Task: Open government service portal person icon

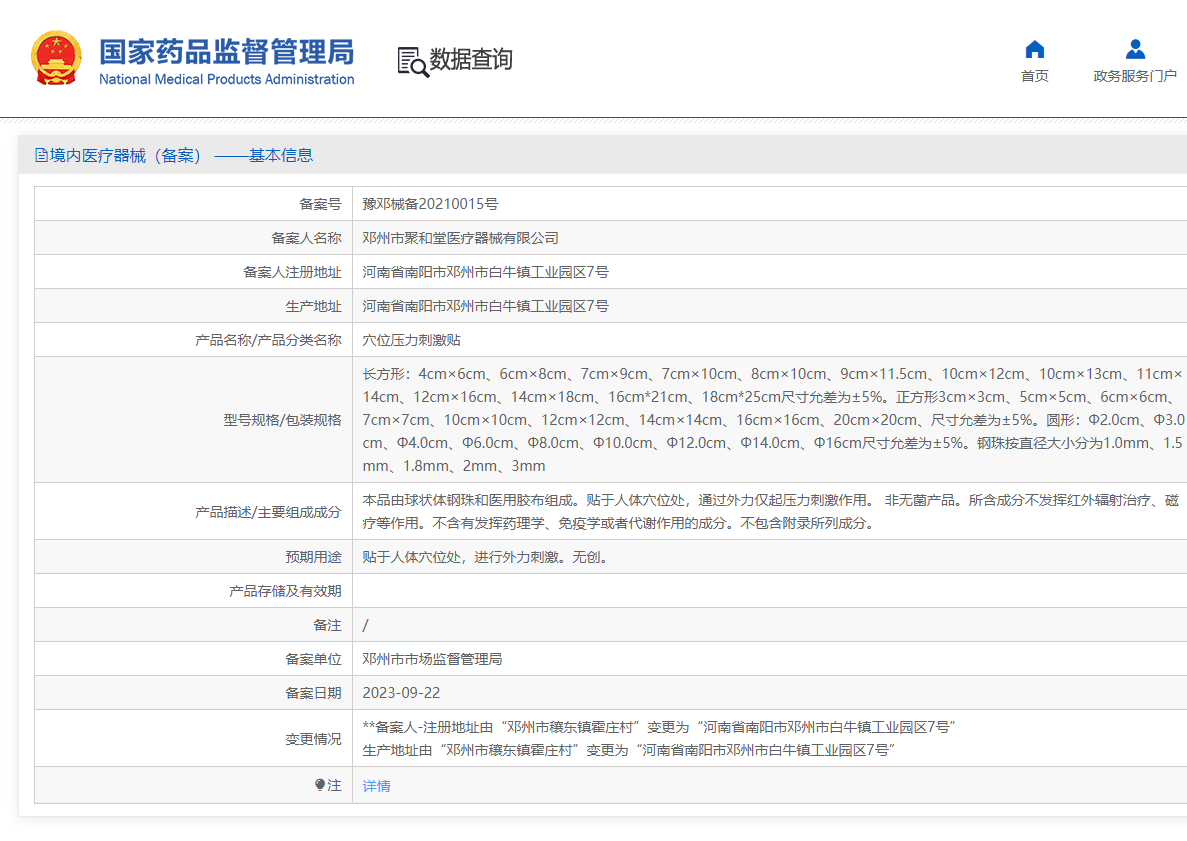Action: coord(1135,49)
